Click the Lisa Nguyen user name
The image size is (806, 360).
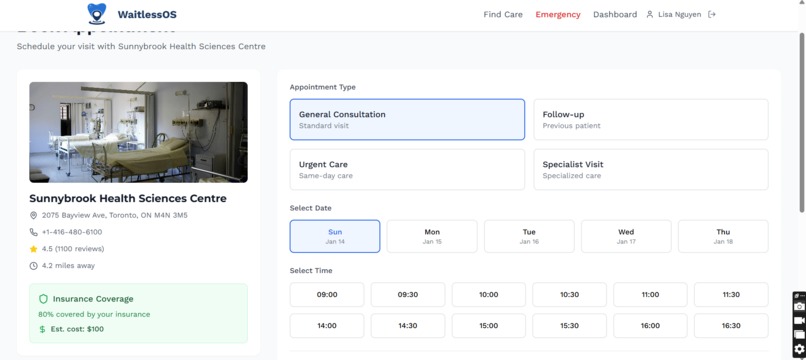pyautogui.click(x=680, y=14)
